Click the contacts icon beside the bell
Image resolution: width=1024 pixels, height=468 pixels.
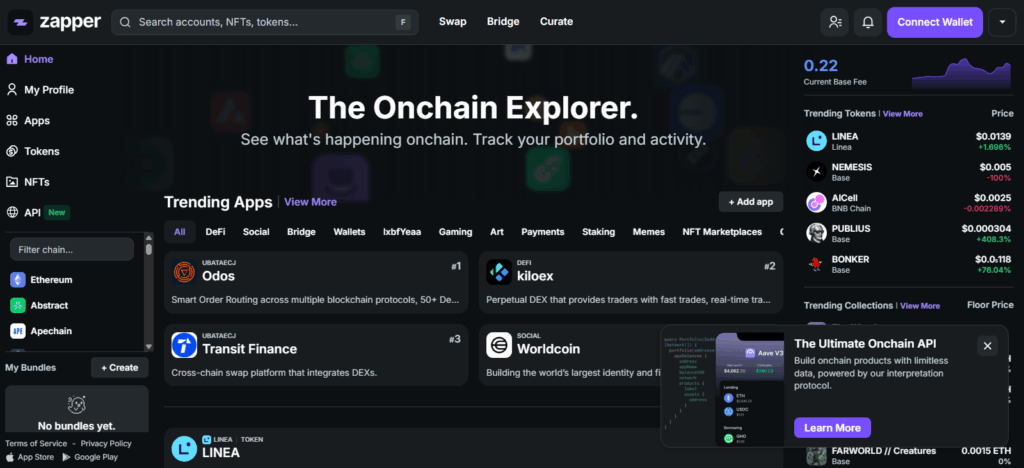tap(833, 21)
